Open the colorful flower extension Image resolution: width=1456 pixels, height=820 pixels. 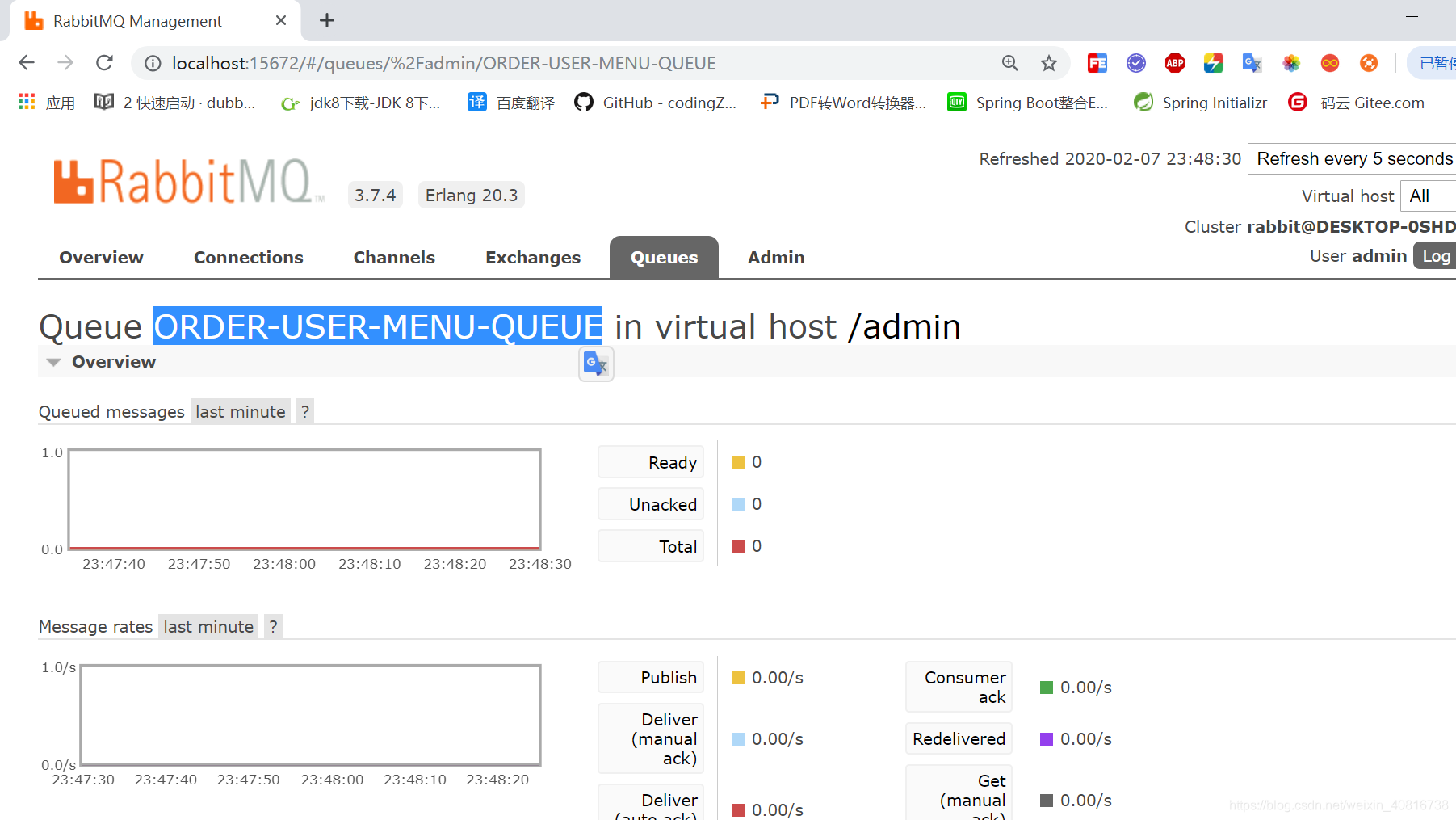1291,63
